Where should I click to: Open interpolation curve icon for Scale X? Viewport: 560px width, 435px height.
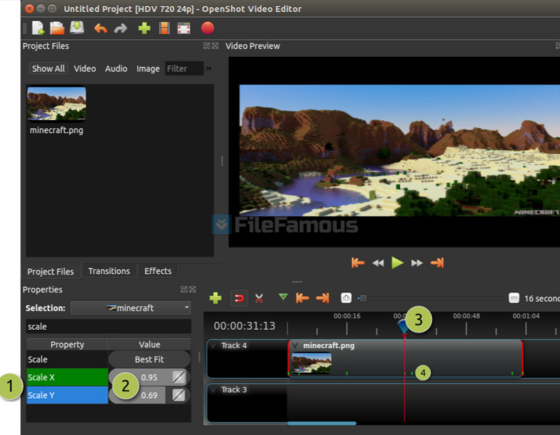(179, 377)
